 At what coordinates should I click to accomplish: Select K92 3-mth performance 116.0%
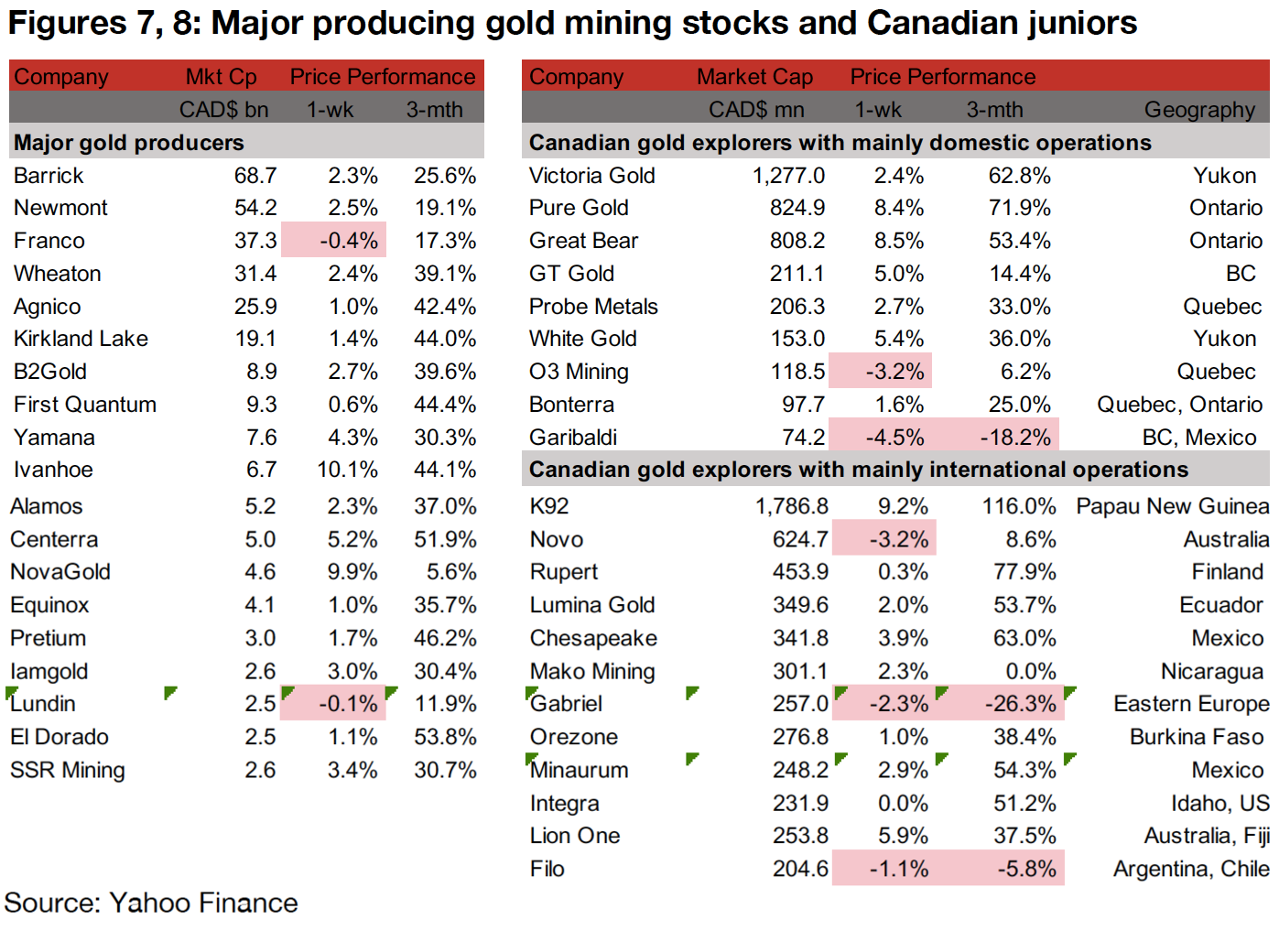pos(1018,506)
